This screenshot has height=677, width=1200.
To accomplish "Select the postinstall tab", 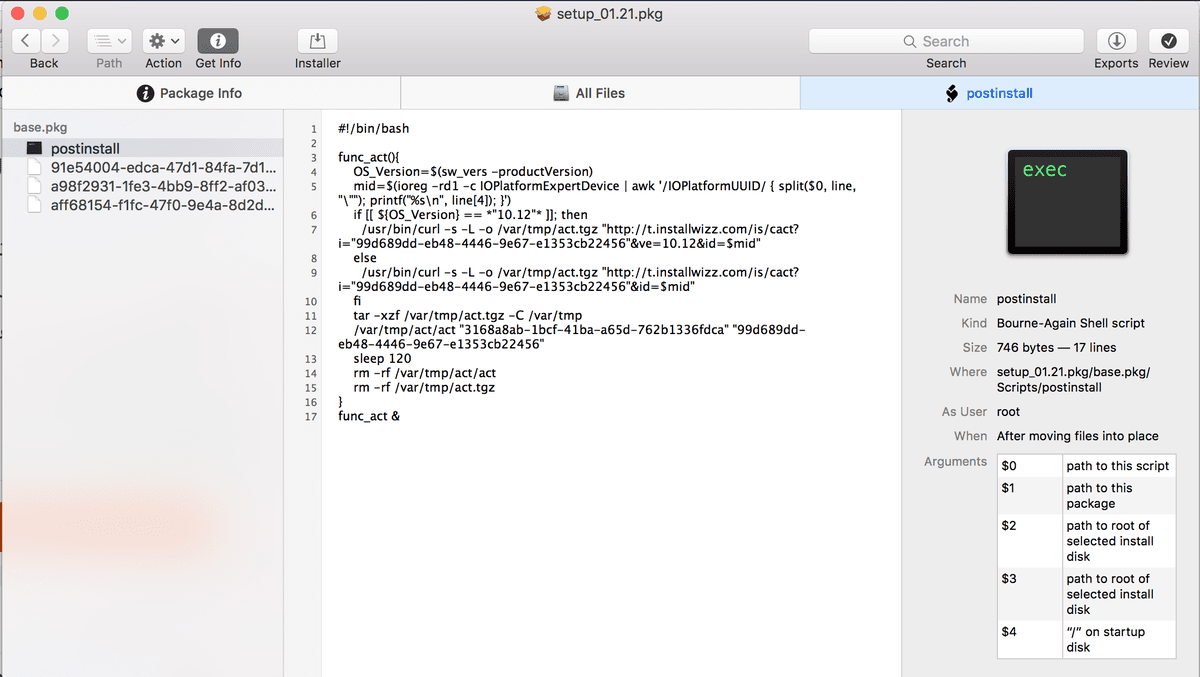I will pos(1000,93).
